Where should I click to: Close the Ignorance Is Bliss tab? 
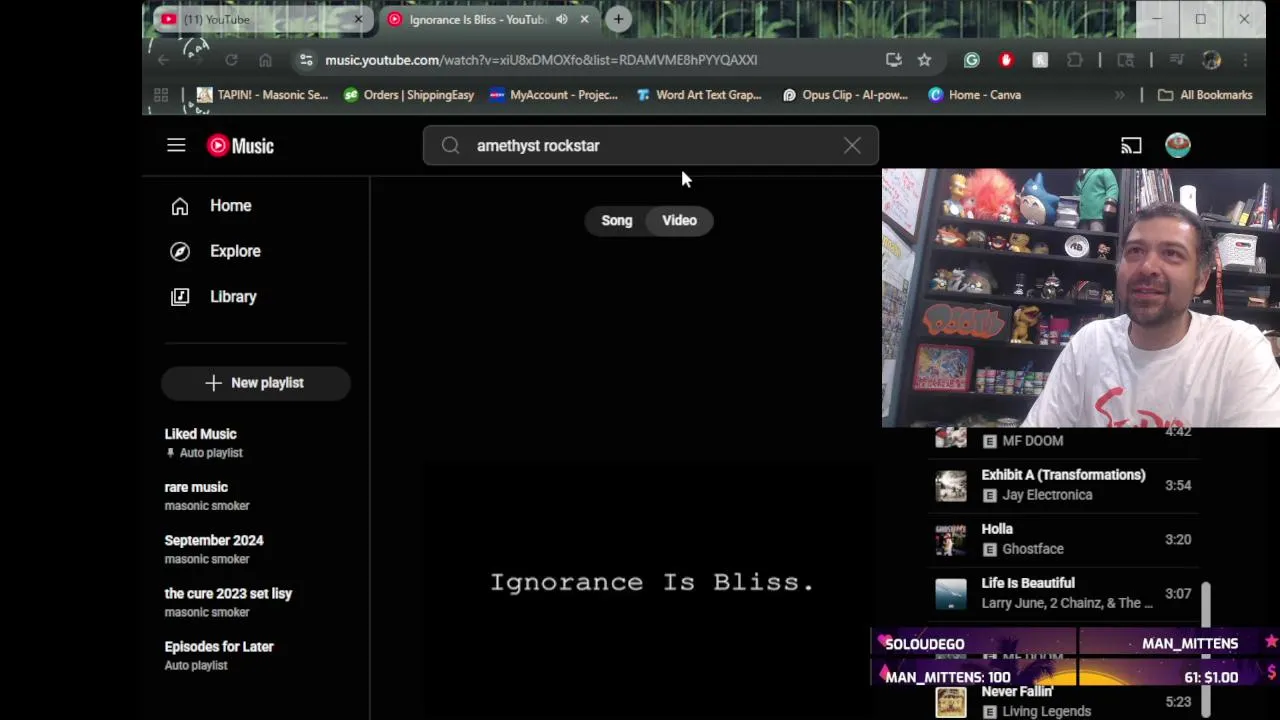tap(584, 20)
